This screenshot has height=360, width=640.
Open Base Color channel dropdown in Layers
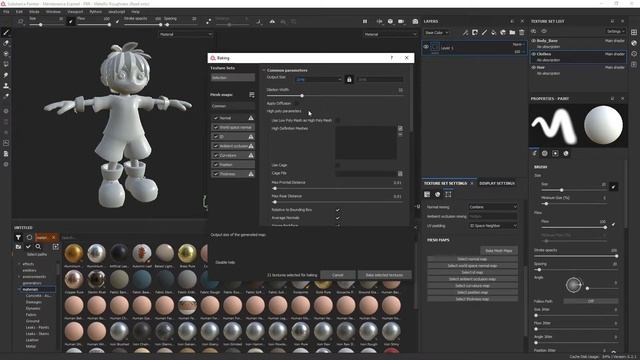[x=436, y=32]
